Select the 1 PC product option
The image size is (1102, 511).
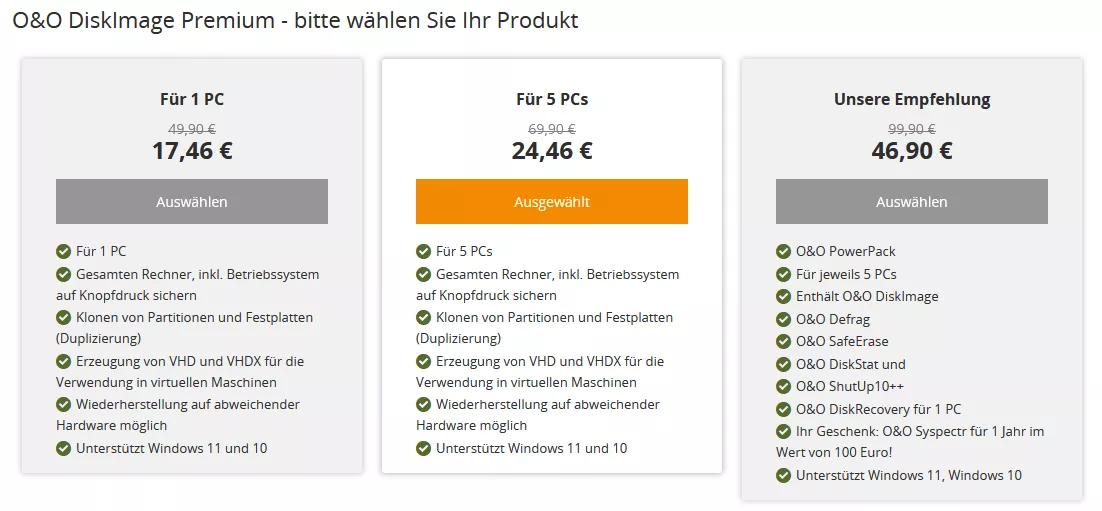point(192,202)
